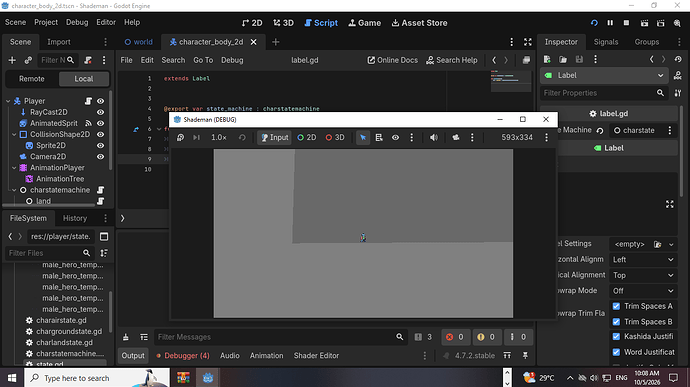Collapse the Player node tree
The image size is (690, 387).
[8, 101]
